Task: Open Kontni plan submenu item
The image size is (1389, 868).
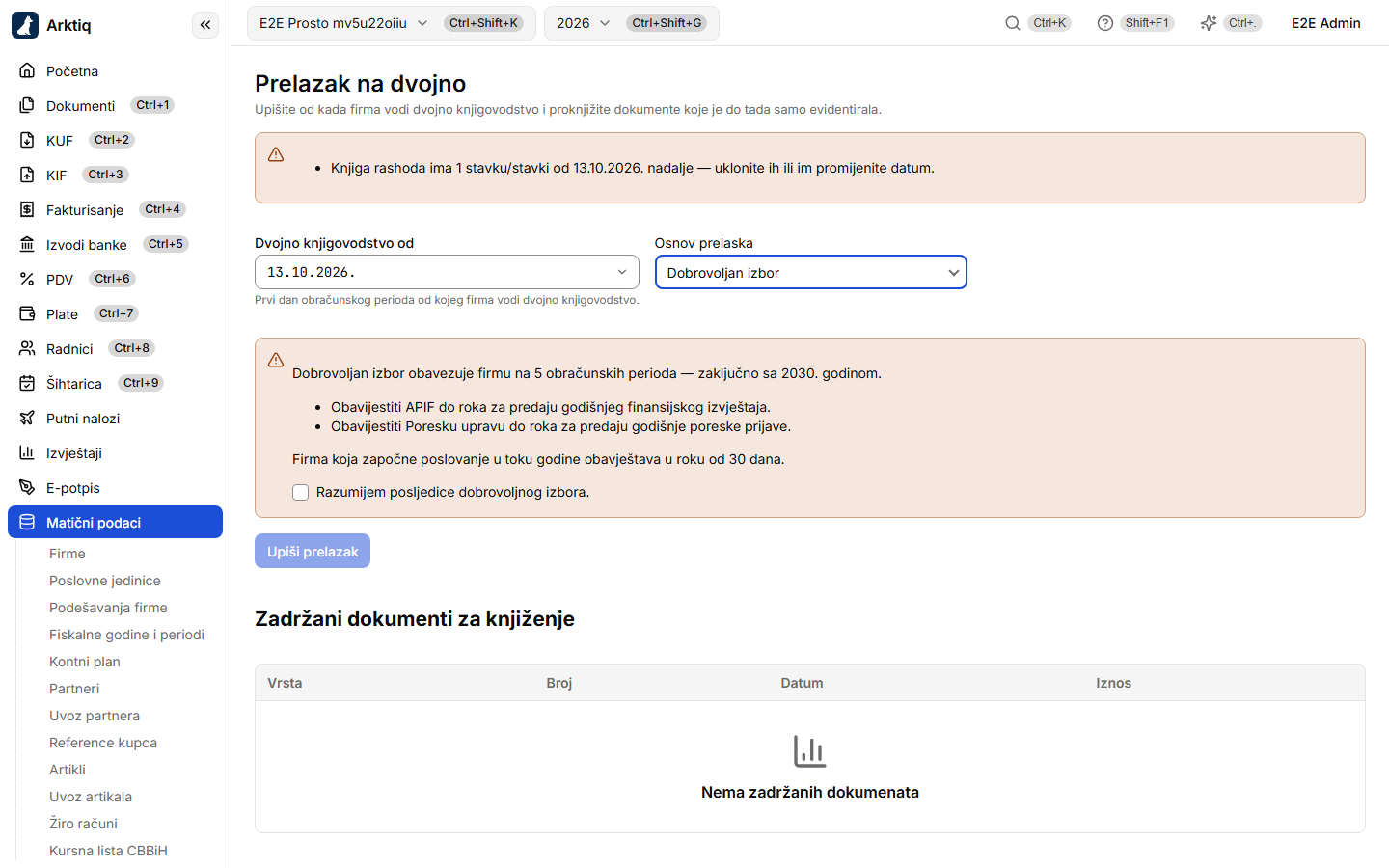Action: (85, 662)
